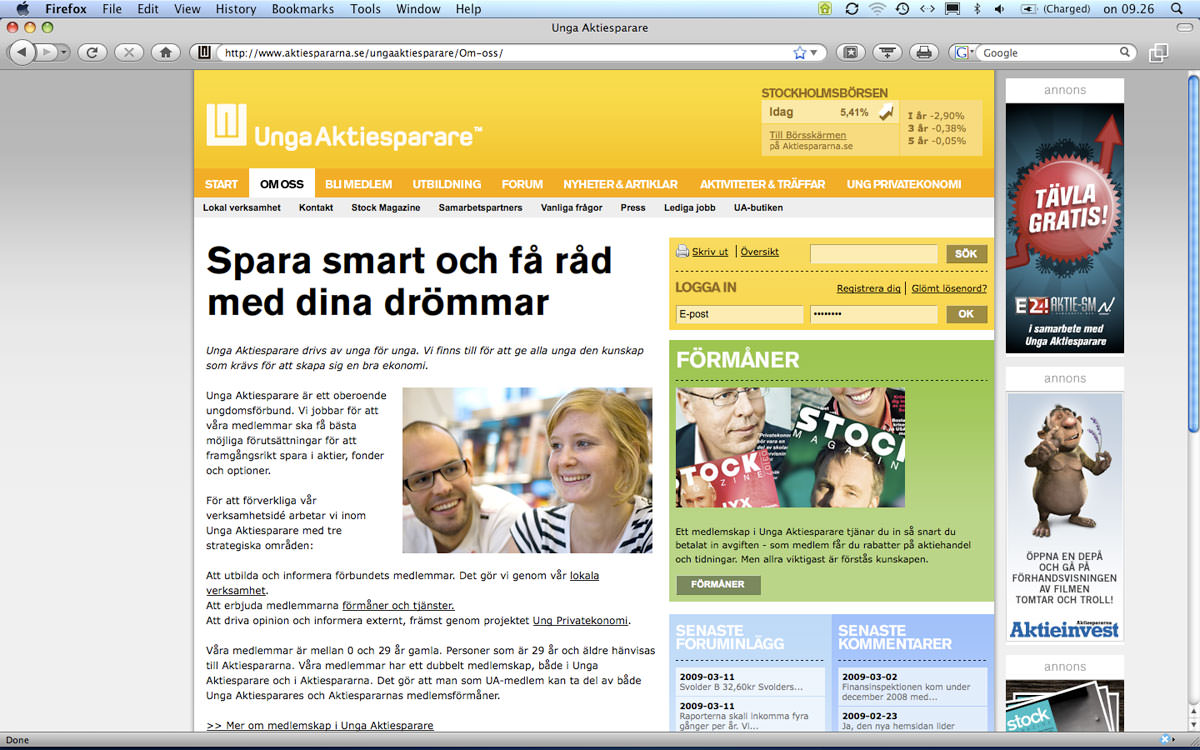Screen dimensions: 1200x750
Task: Click the volume icon in the menu bar
Action: (999, 9)
